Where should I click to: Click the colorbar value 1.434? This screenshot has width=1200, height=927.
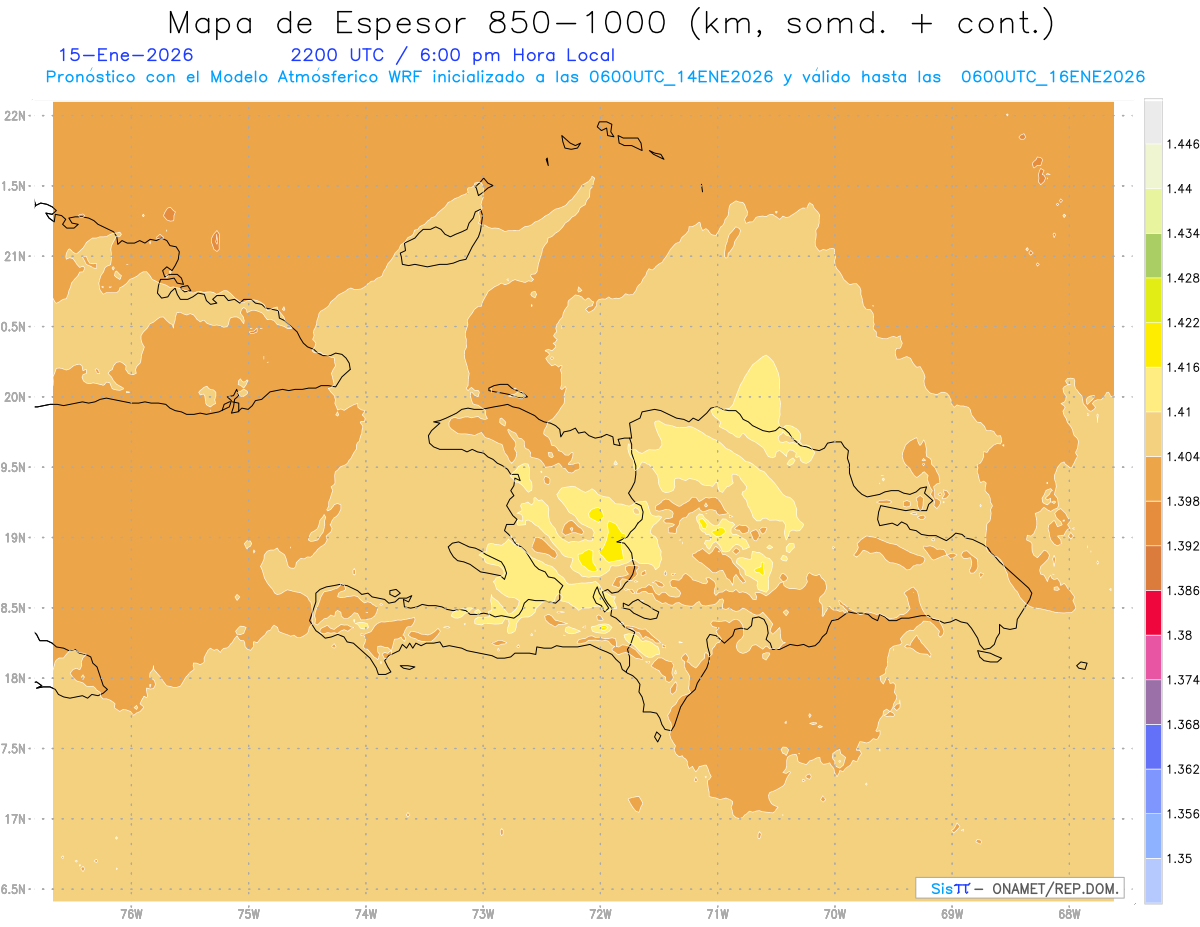pos(1182,233)
